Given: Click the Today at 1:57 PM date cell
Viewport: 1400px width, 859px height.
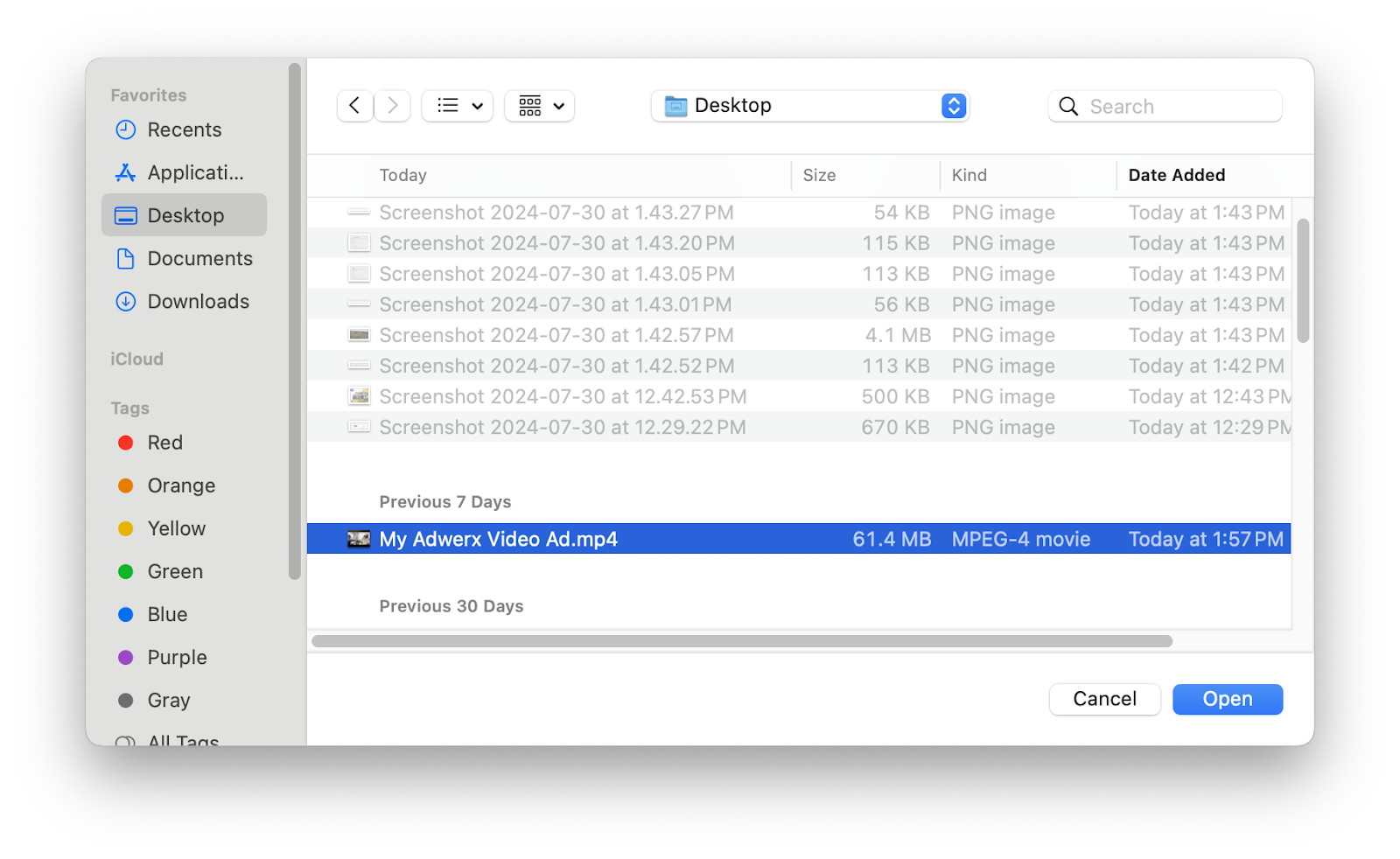Looking at the screenshot, I should [x=1206, y=539].
